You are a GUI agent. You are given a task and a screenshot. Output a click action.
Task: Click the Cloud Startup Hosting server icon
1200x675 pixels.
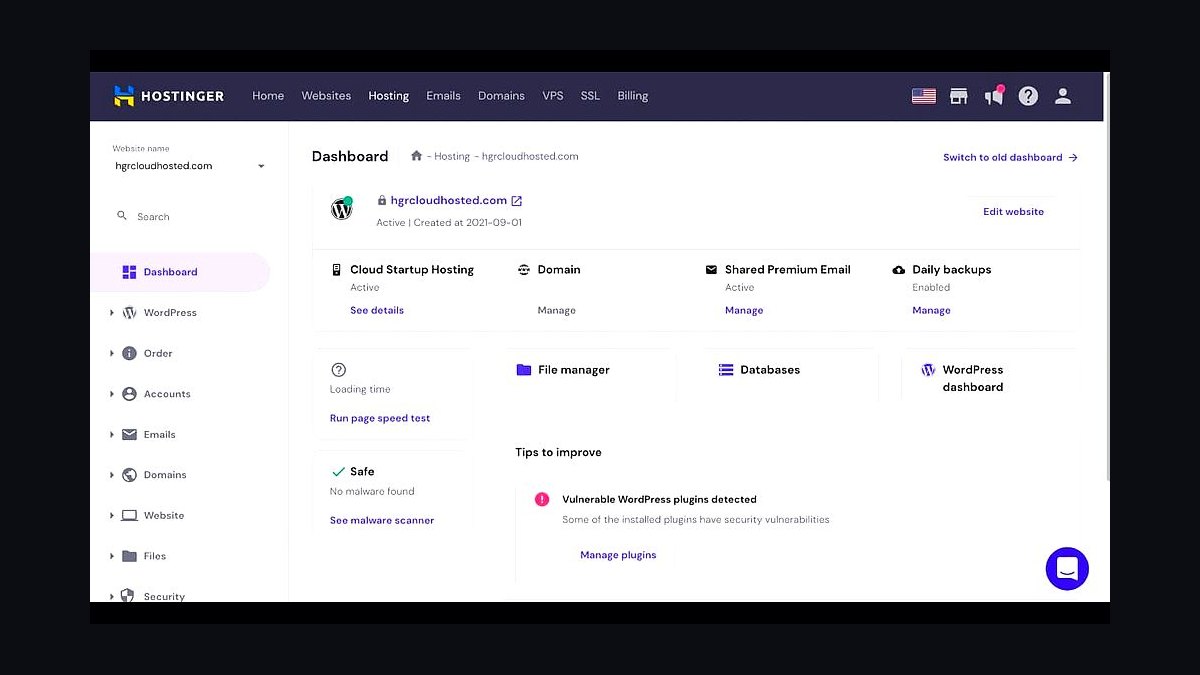tap(336, 270)
